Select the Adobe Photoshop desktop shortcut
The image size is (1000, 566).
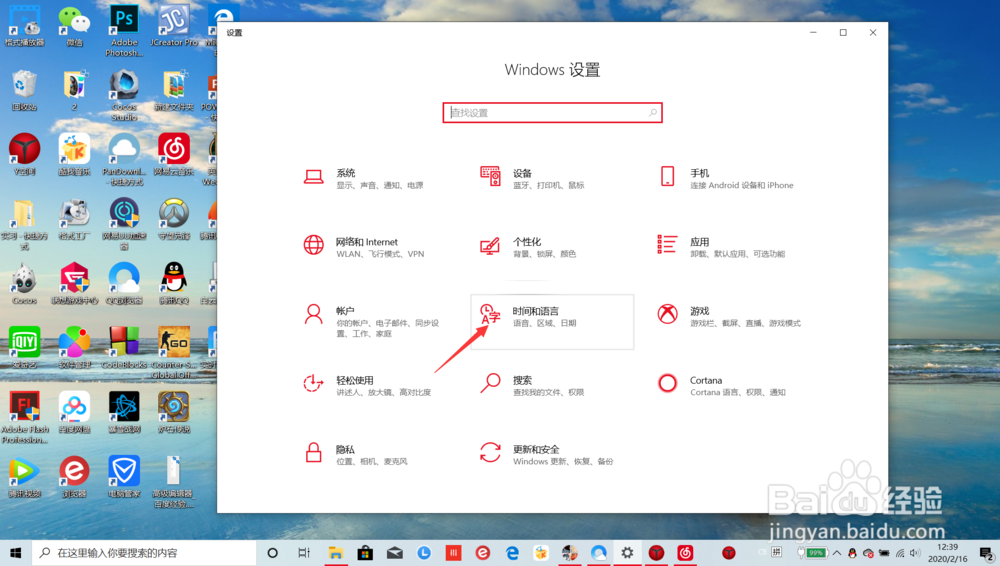click(124, 29)
